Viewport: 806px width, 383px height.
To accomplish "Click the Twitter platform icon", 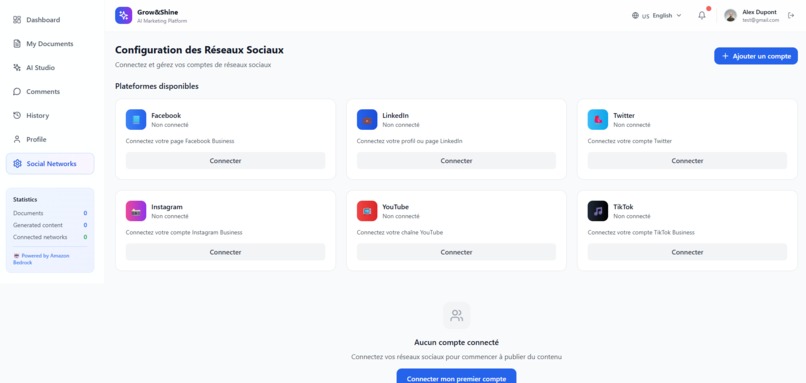I will coord(598,119).
